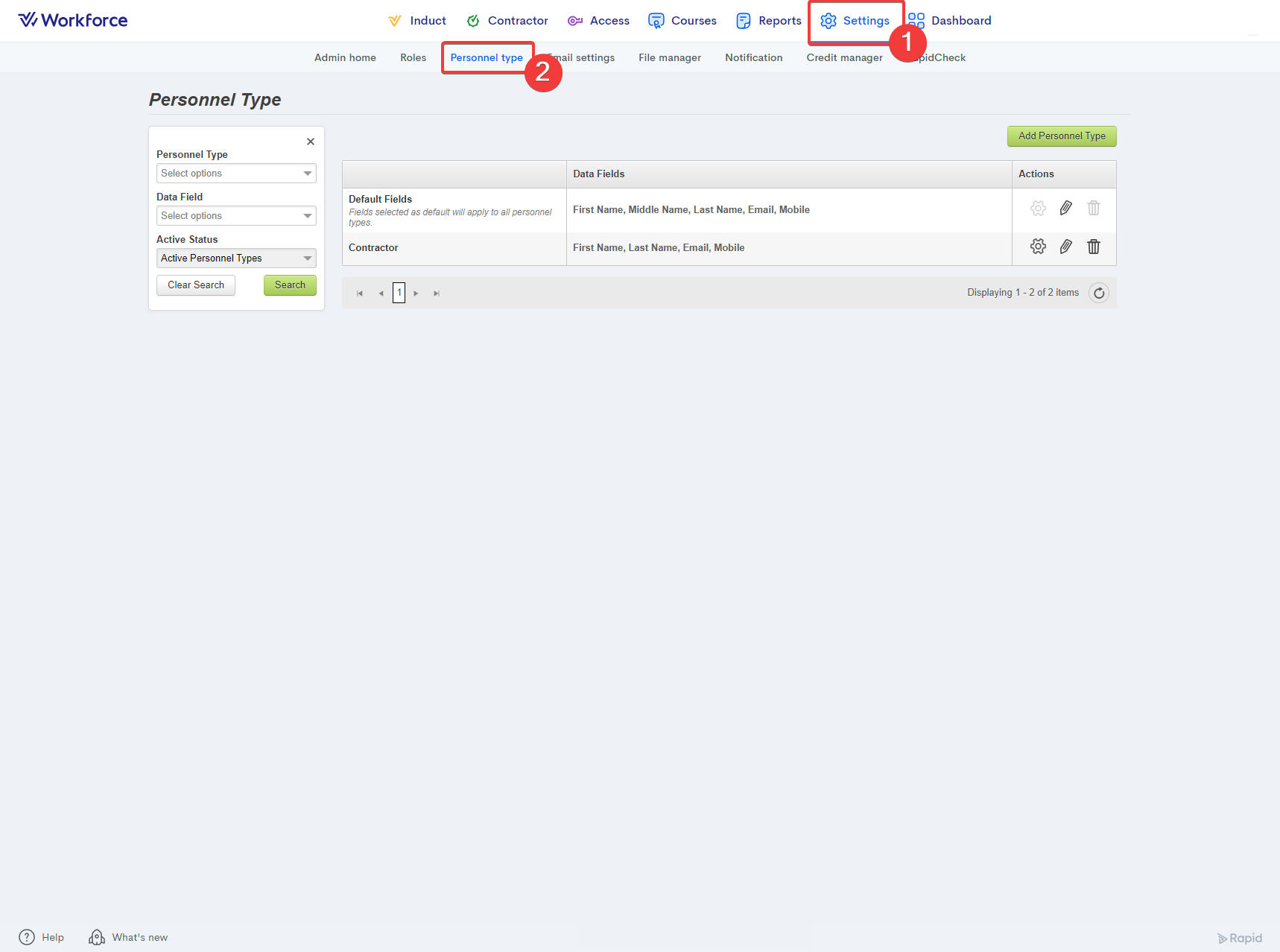Screen dimensions: 1280x952
Task: Switch to the Roles tab
Action: (413, 57)
